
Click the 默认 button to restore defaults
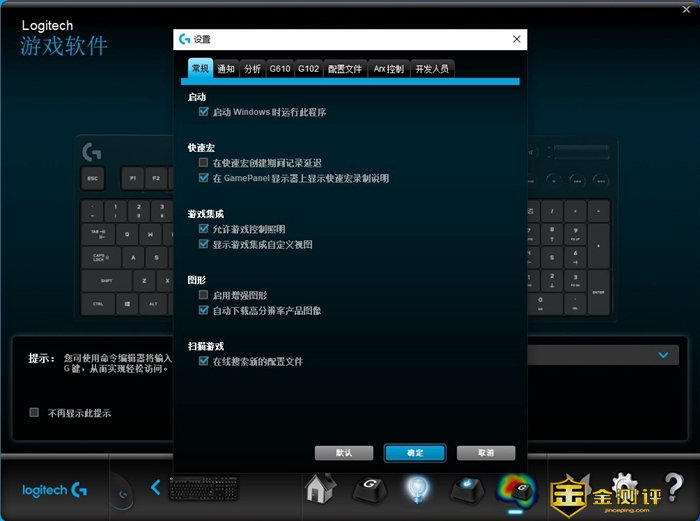tap(344, 453)
